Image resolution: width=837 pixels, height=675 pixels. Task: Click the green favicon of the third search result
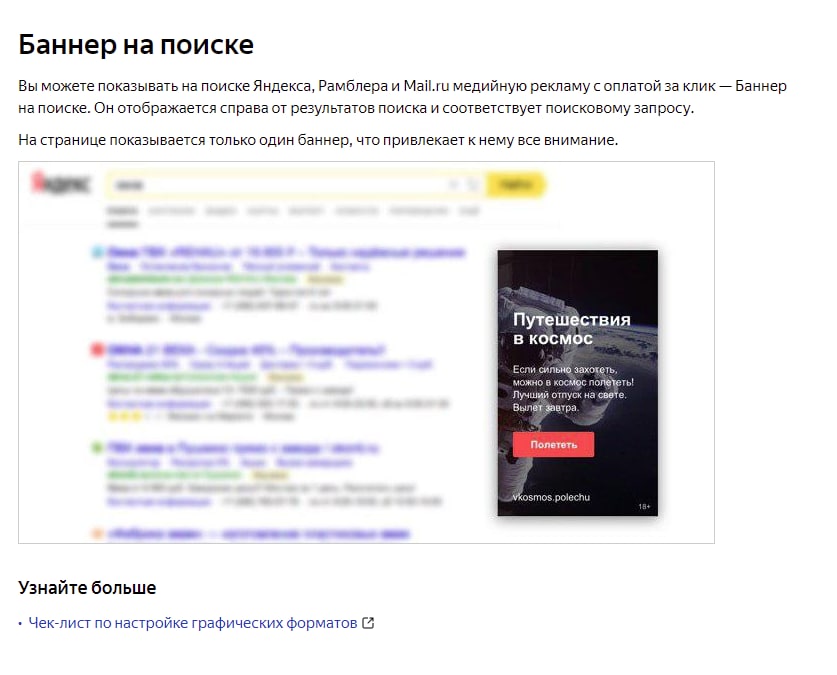coord(97,448)
